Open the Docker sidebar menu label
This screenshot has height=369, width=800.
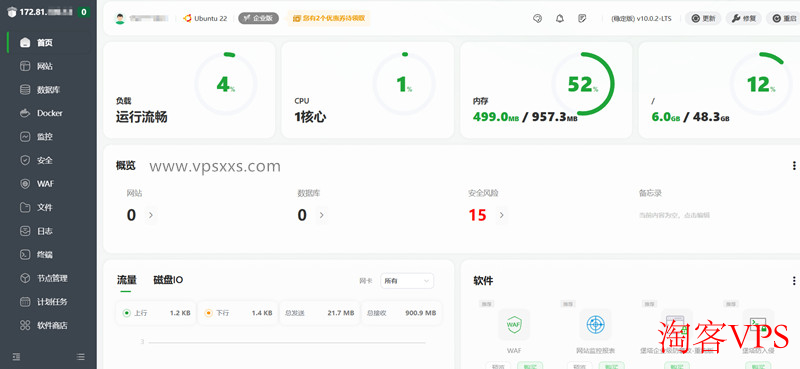[49, 113]
